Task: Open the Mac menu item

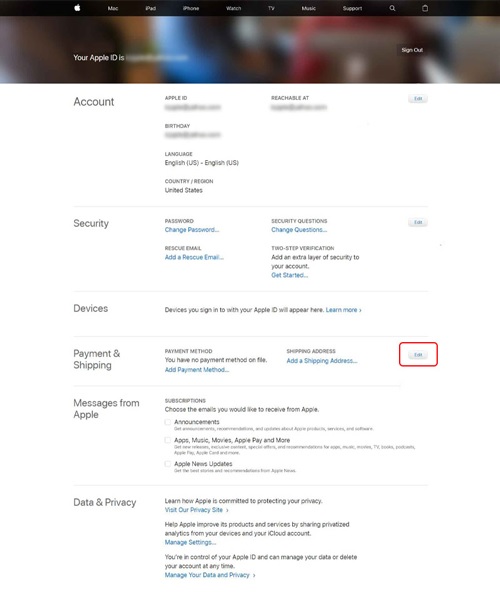Action: [x=113, y=8]
